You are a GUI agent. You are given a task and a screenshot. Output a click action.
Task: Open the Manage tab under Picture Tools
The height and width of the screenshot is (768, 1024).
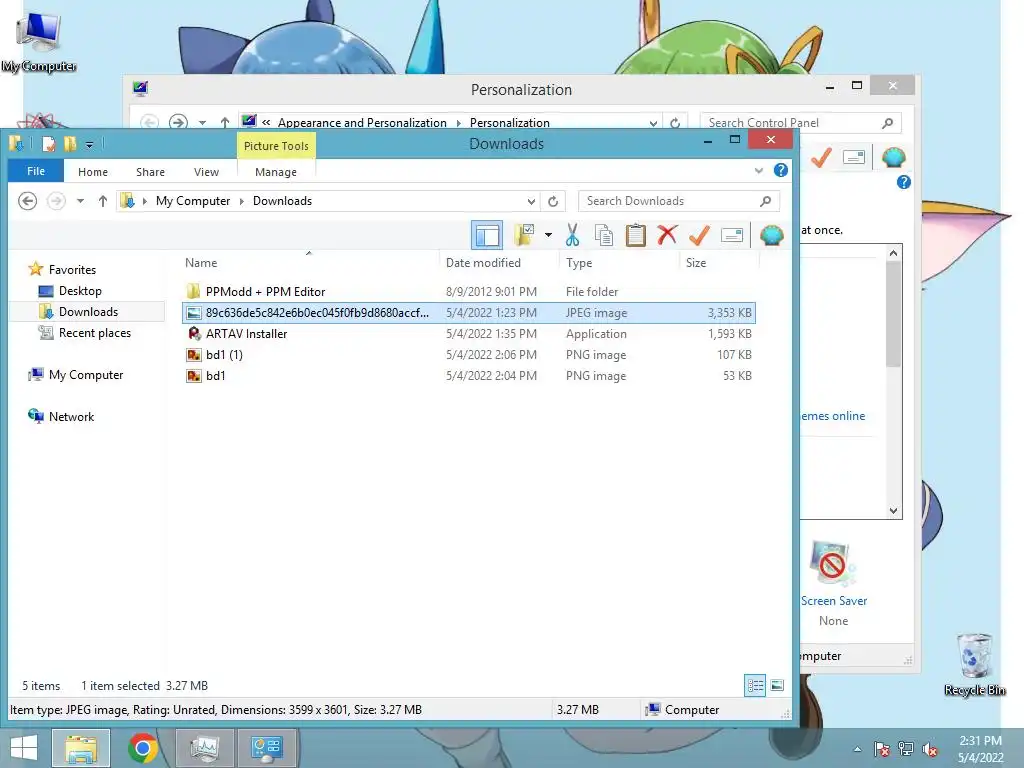tap(276, 172)
